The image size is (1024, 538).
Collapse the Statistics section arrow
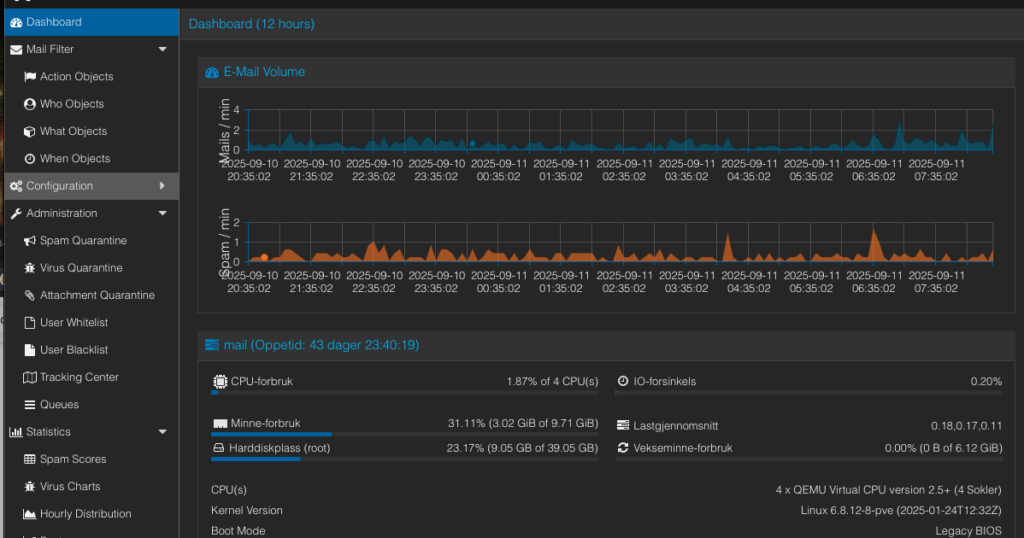coord(163,432)
